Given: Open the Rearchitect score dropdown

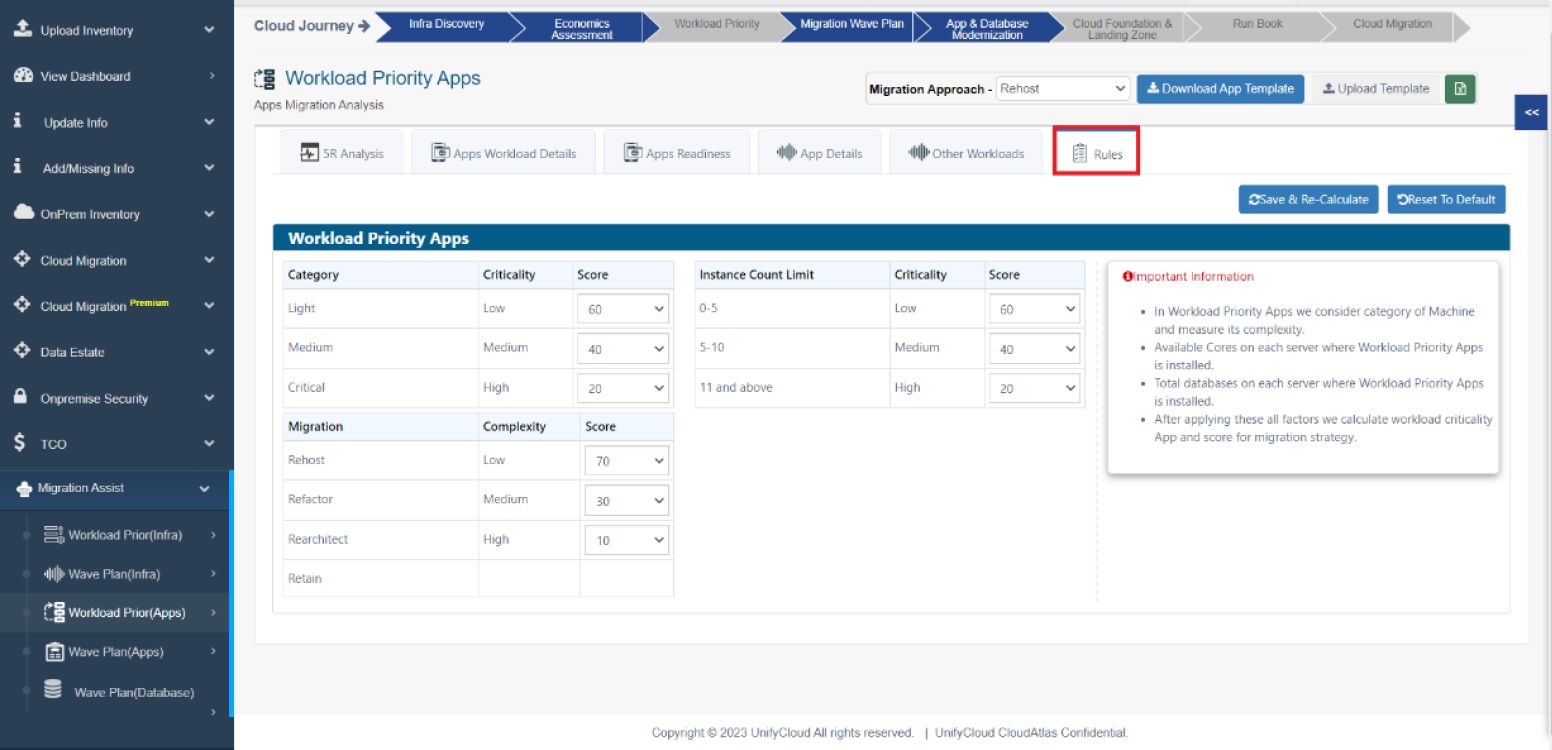Looking at the screenshot, I should click(627, 540).
